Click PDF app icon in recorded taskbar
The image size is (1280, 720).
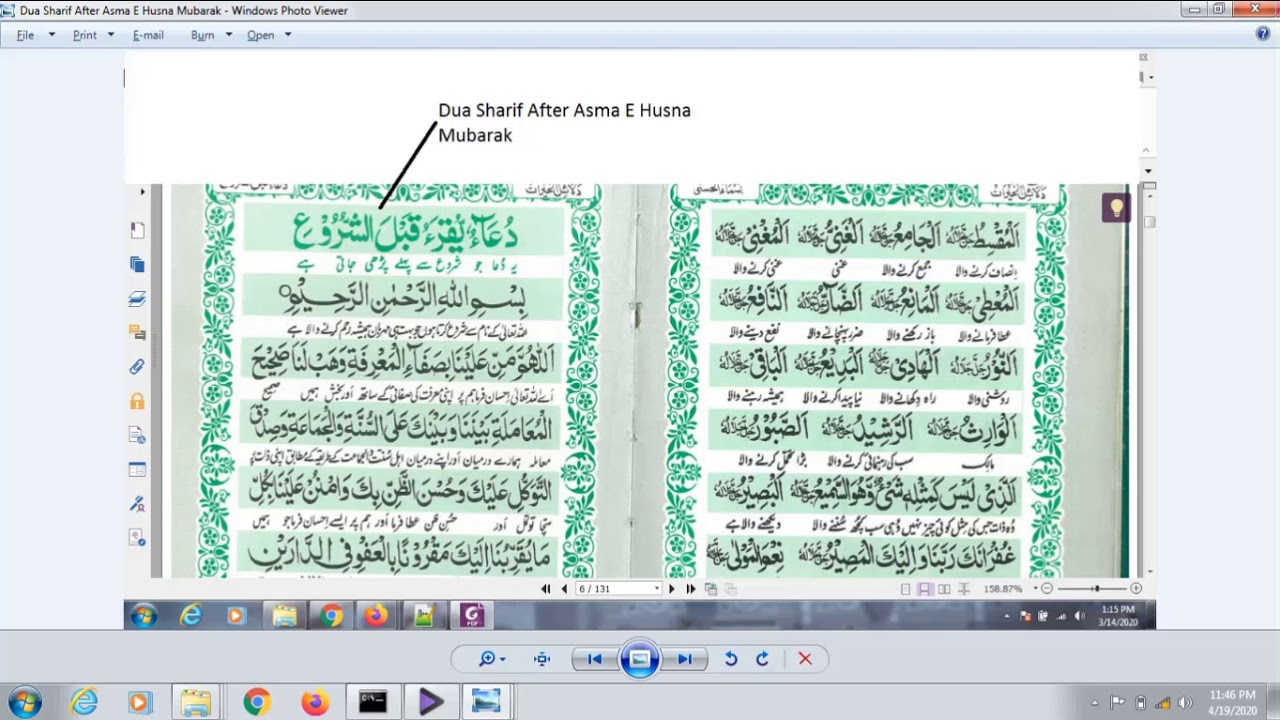tap(472, 616)
